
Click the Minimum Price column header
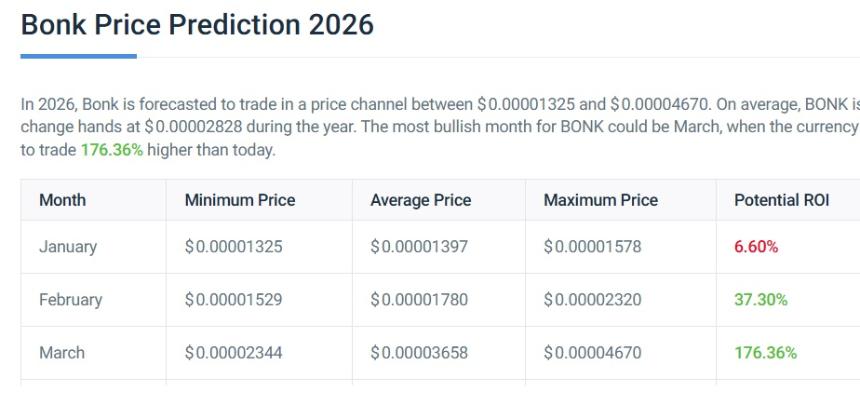click(240, 200)
